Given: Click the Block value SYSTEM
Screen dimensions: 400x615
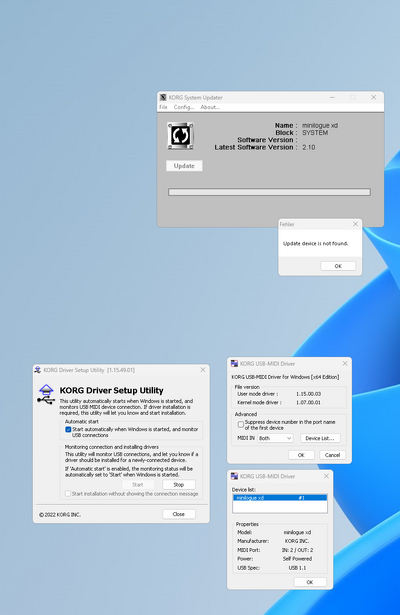Looking at the screenshot, I should (x=315, y=133).
